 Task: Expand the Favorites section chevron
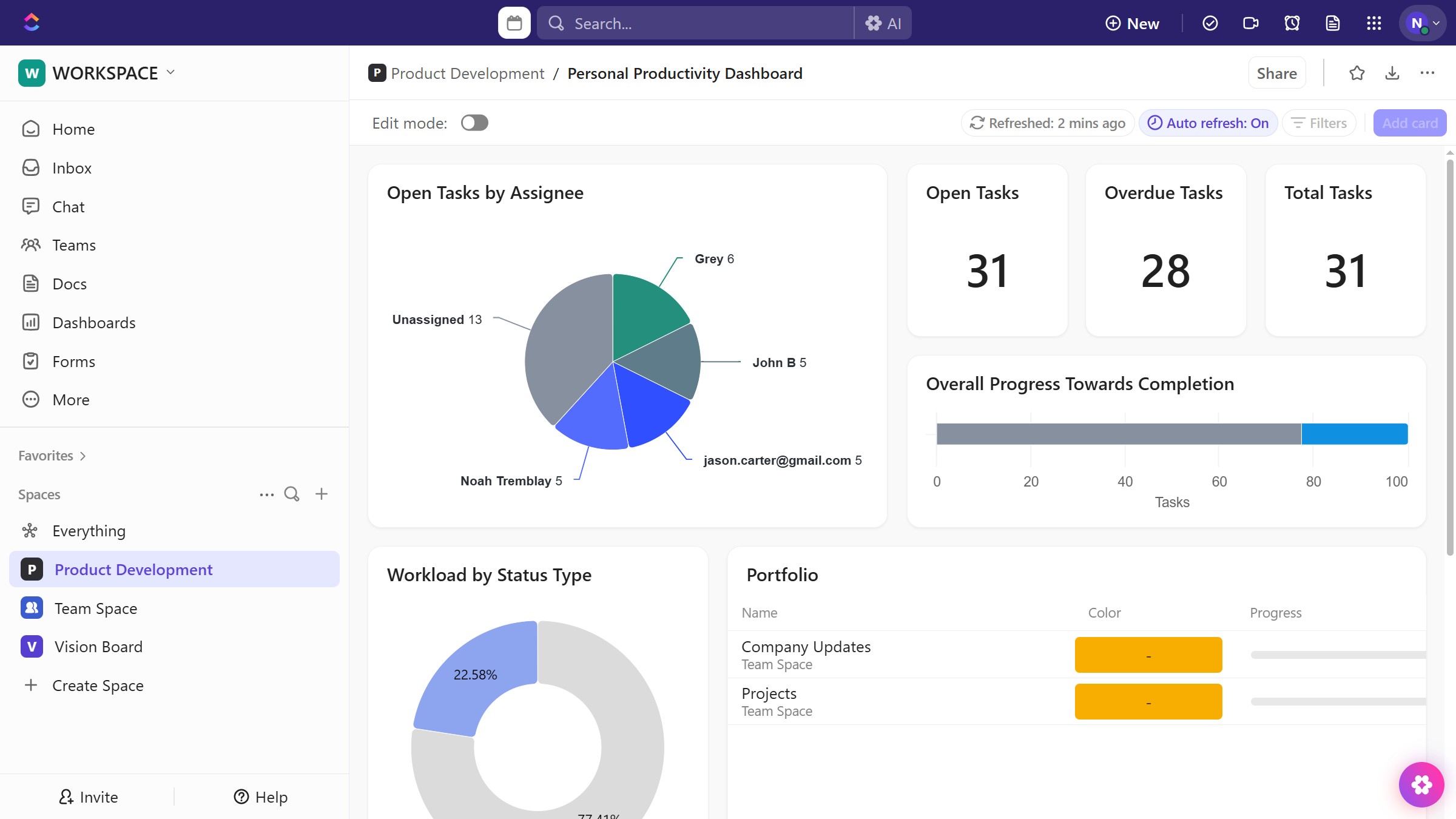[x=83, y=456]
